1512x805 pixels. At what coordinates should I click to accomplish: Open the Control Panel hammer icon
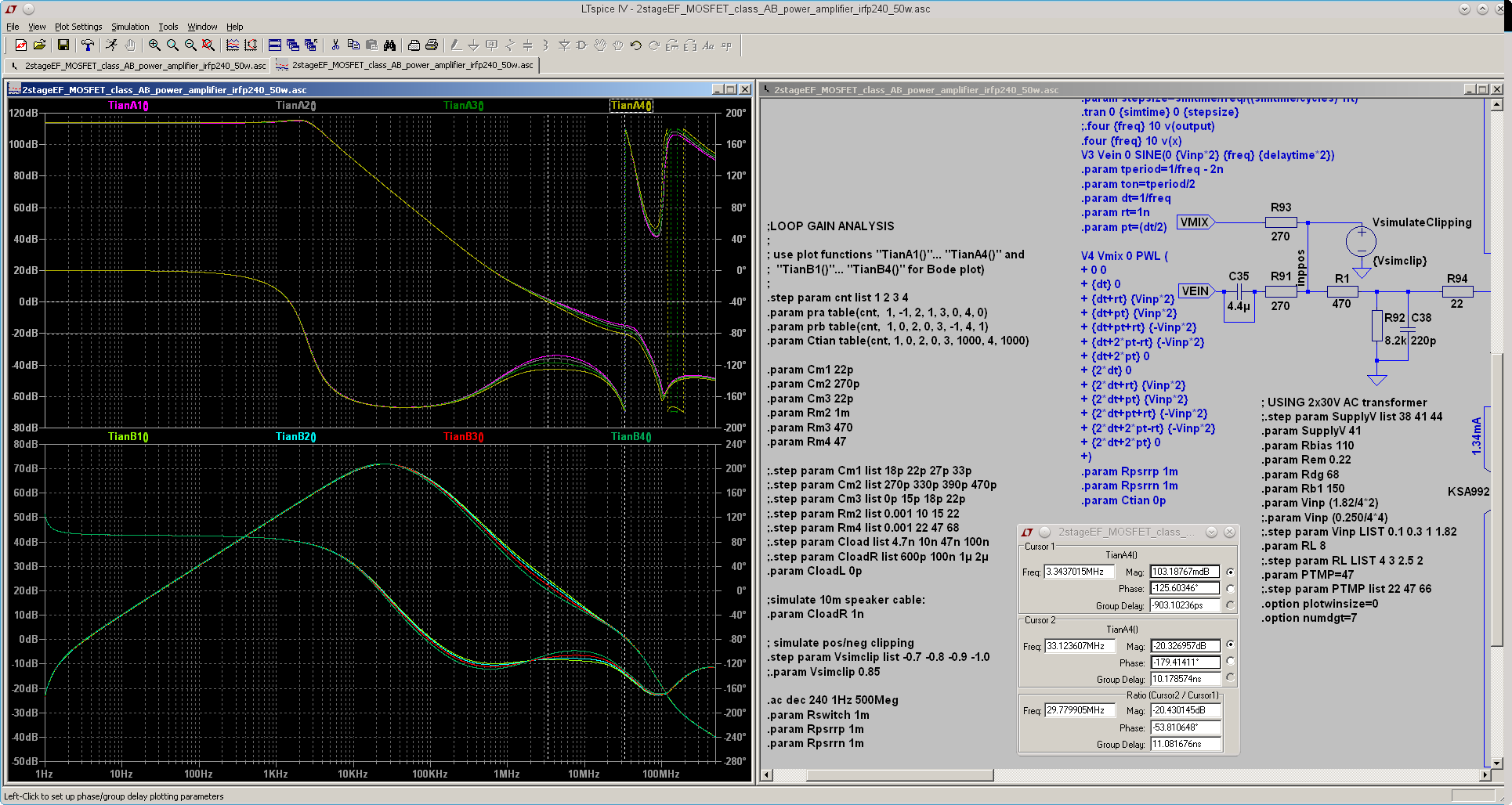tap(87, 45)
